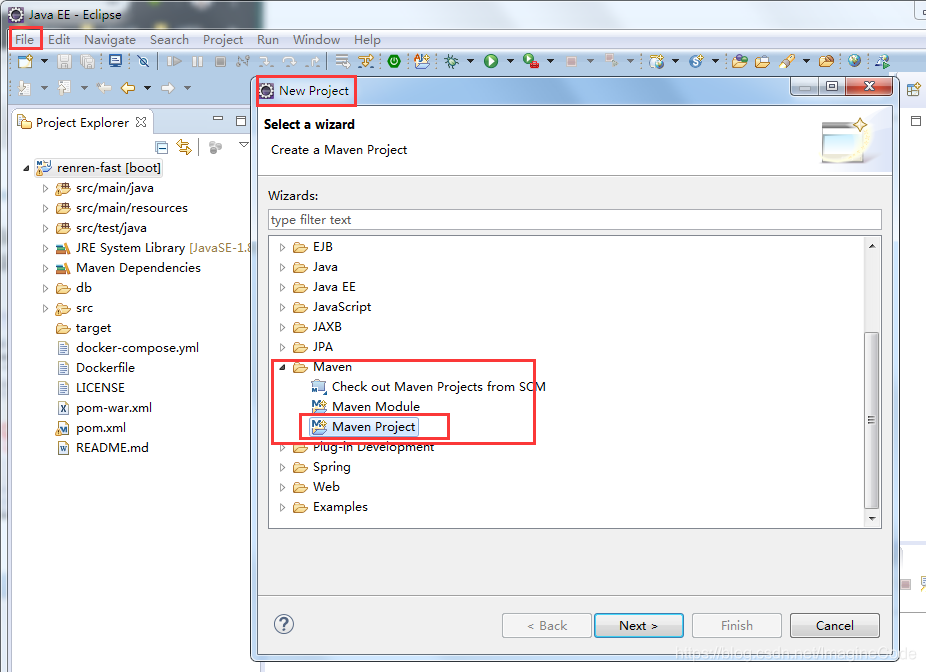Click the Search flashlight icon
The height and width of the screenshot is (672, 926).
pyautogui.click(x=787, y=61)
